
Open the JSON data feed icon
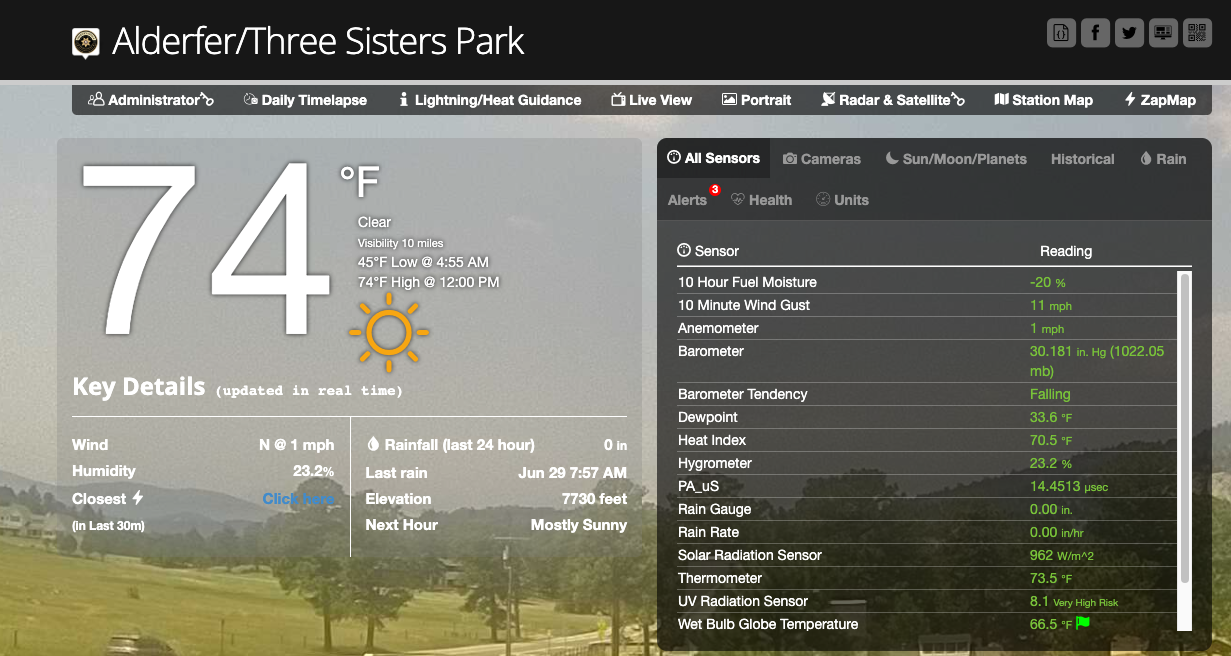click(1061, 33)
